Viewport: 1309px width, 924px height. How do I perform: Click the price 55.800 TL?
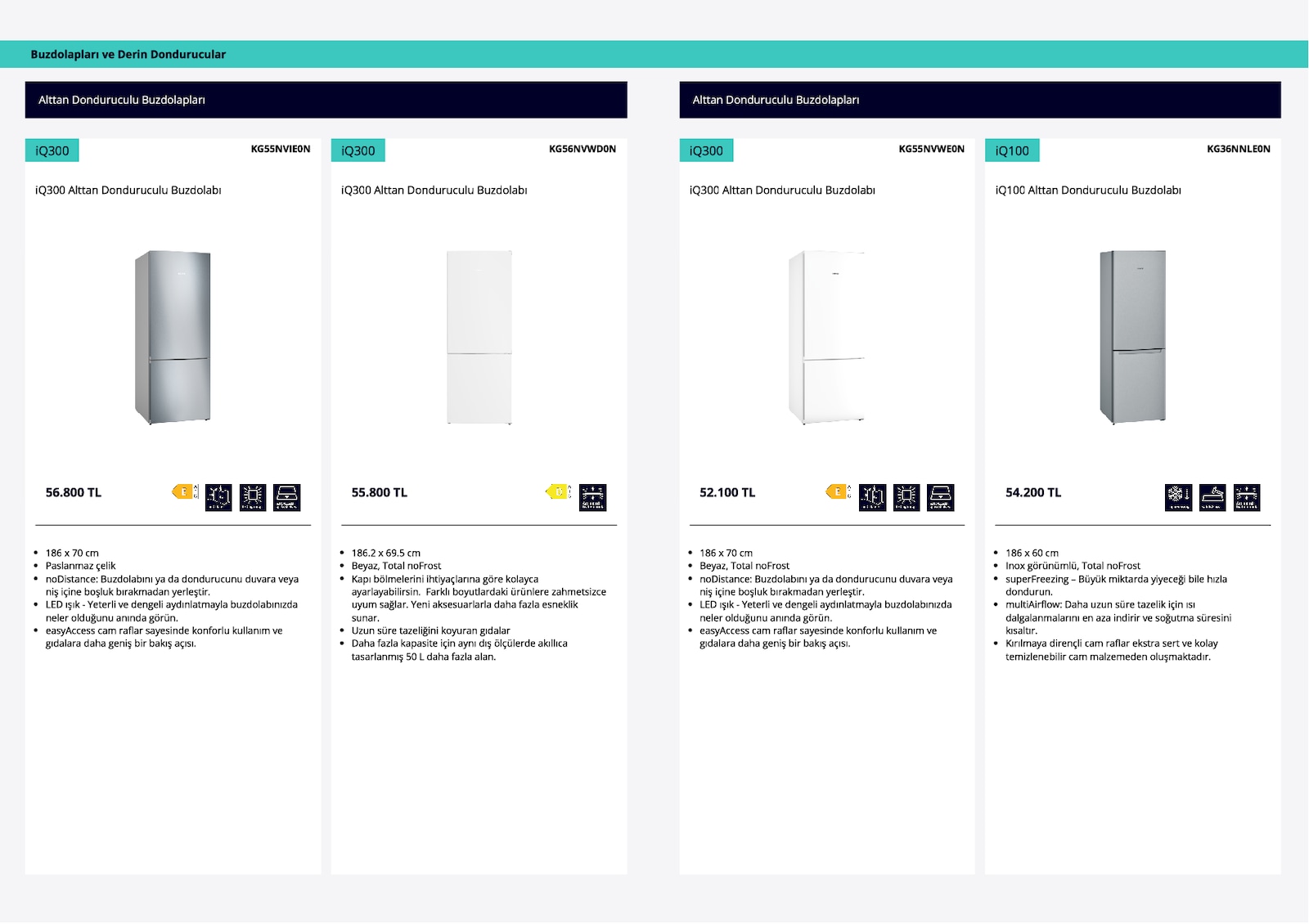pos(380,492)
